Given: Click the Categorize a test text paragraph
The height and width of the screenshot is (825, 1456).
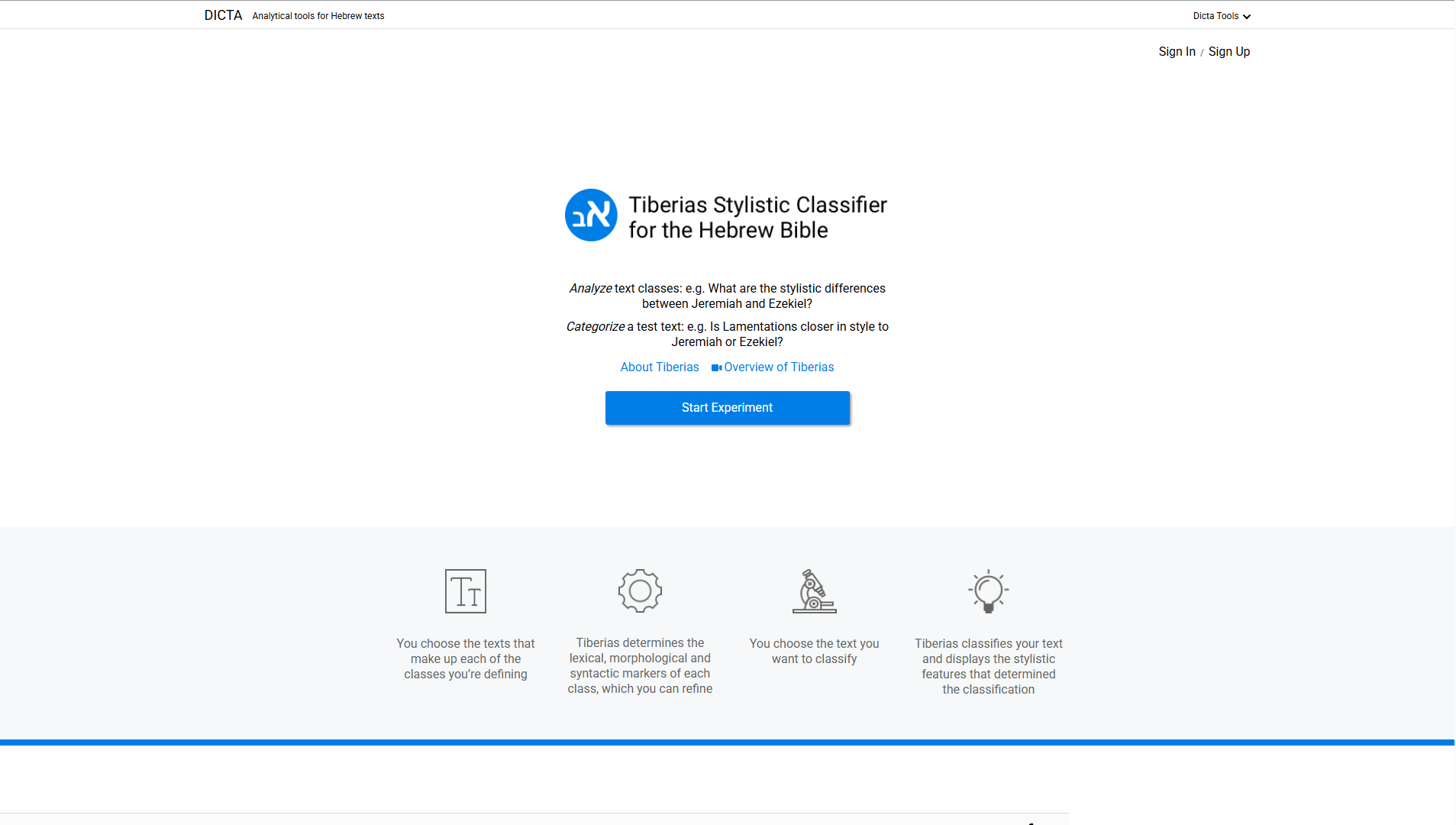Looking at the screenshot, I should coord(727,335).
